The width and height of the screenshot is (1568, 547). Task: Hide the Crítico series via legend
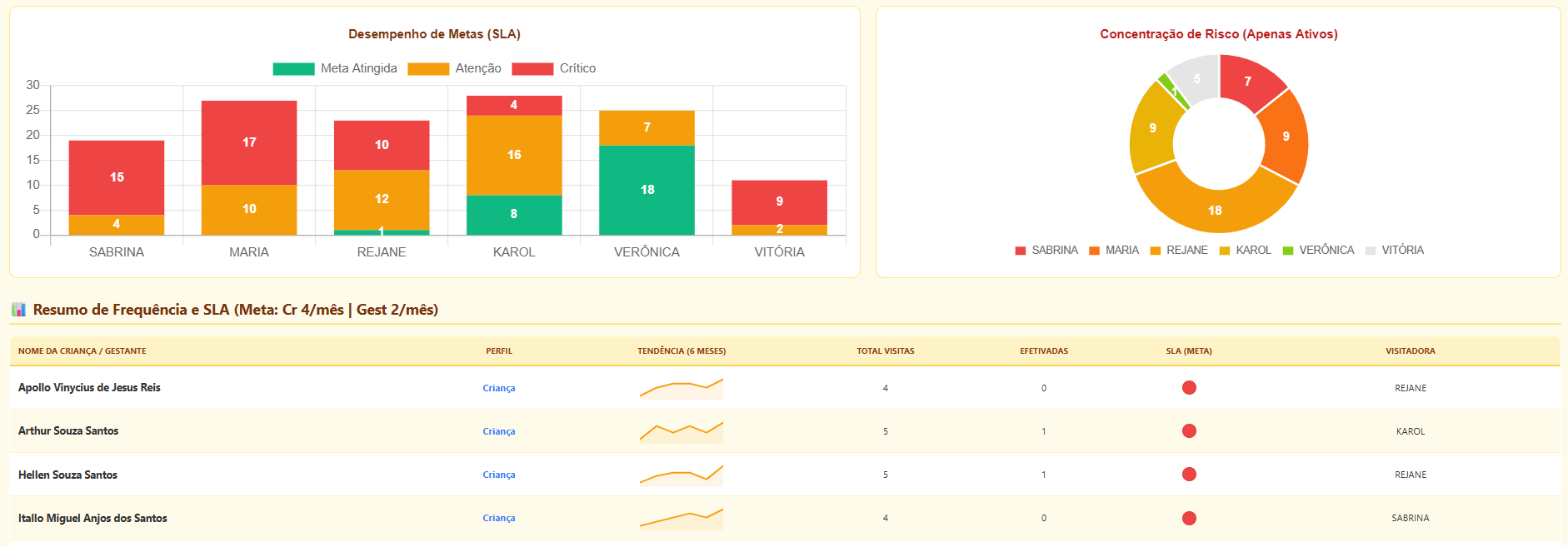tap(554, 68)
